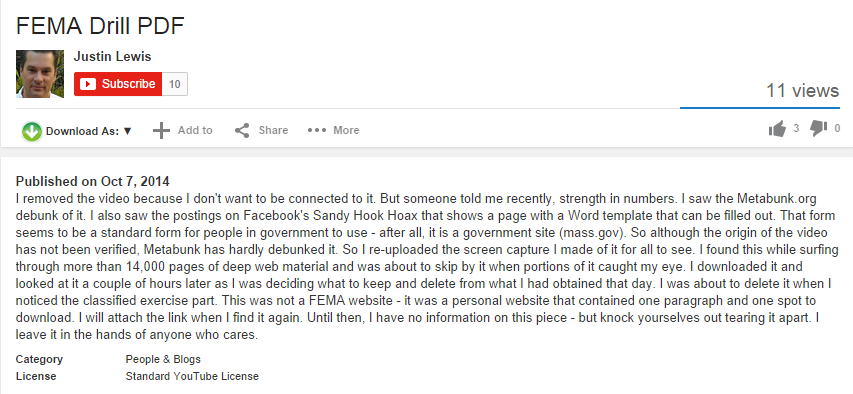Click the Standard YouTube License link

pyautogui.click(x=192, y=376)
